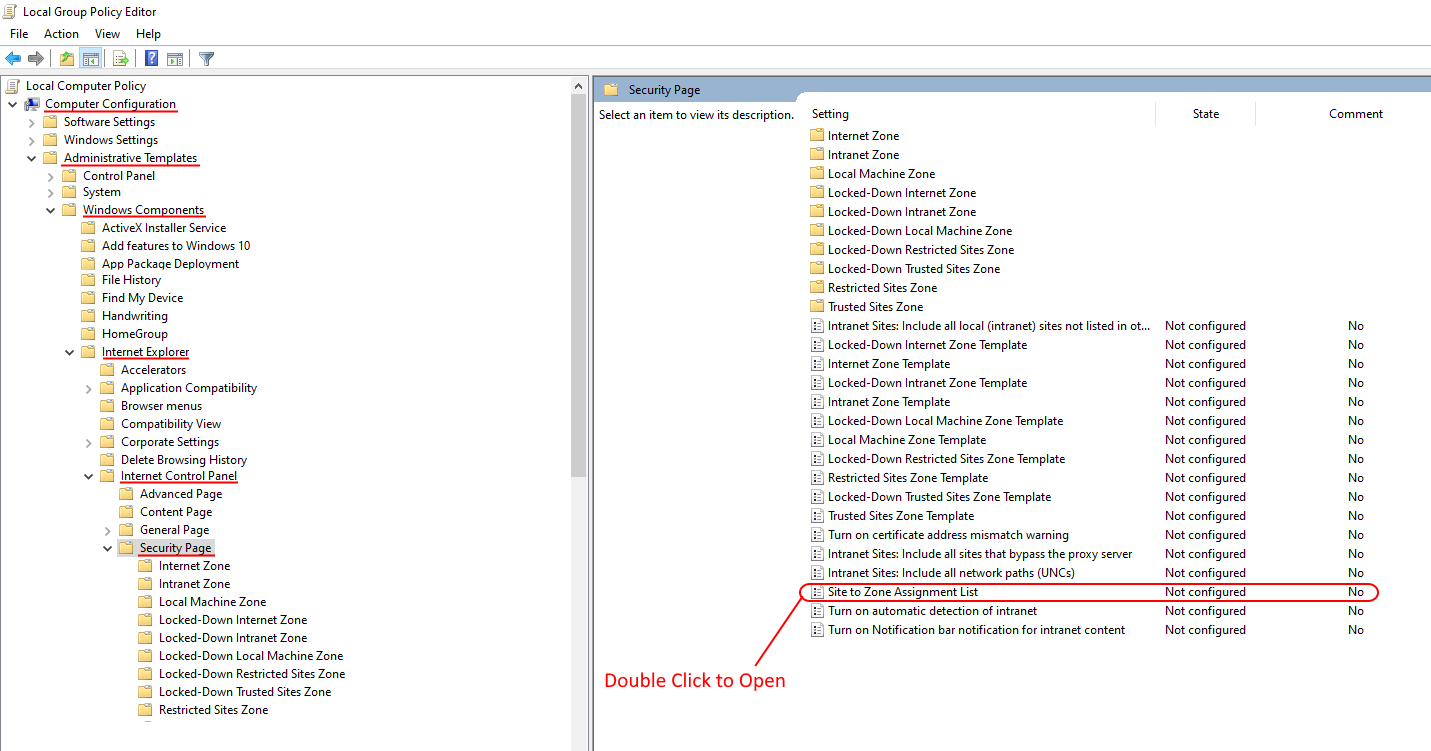Image resolution: width=1431 pixels, height=751 pixels.
Task: Expand the Software Settings node
Action: coord(32,122)
